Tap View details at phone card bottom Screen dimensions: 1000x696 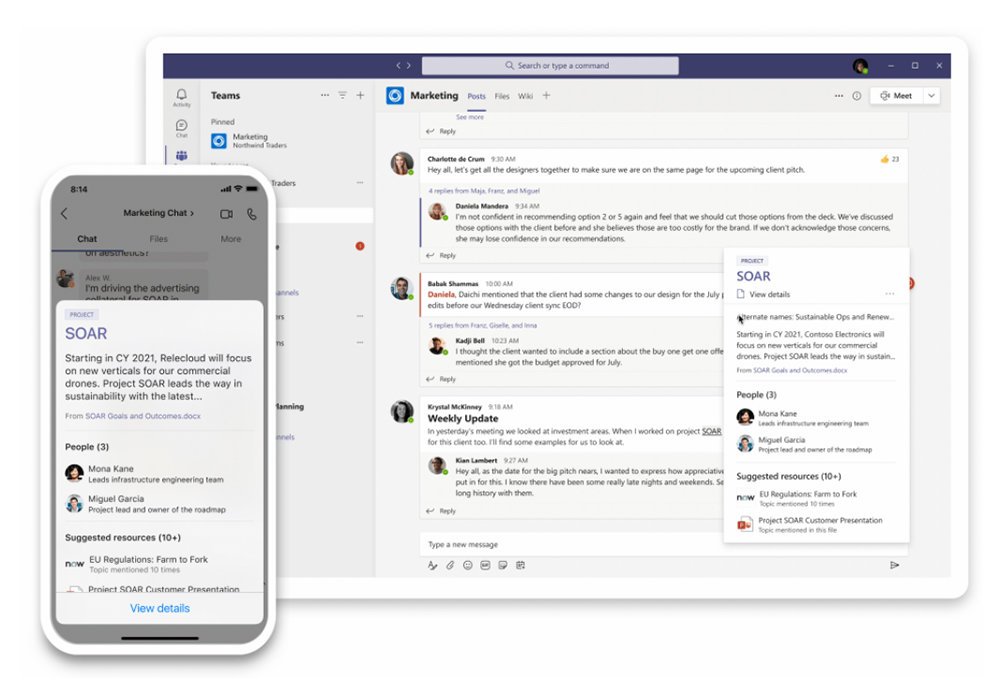[x=159, y=608]
